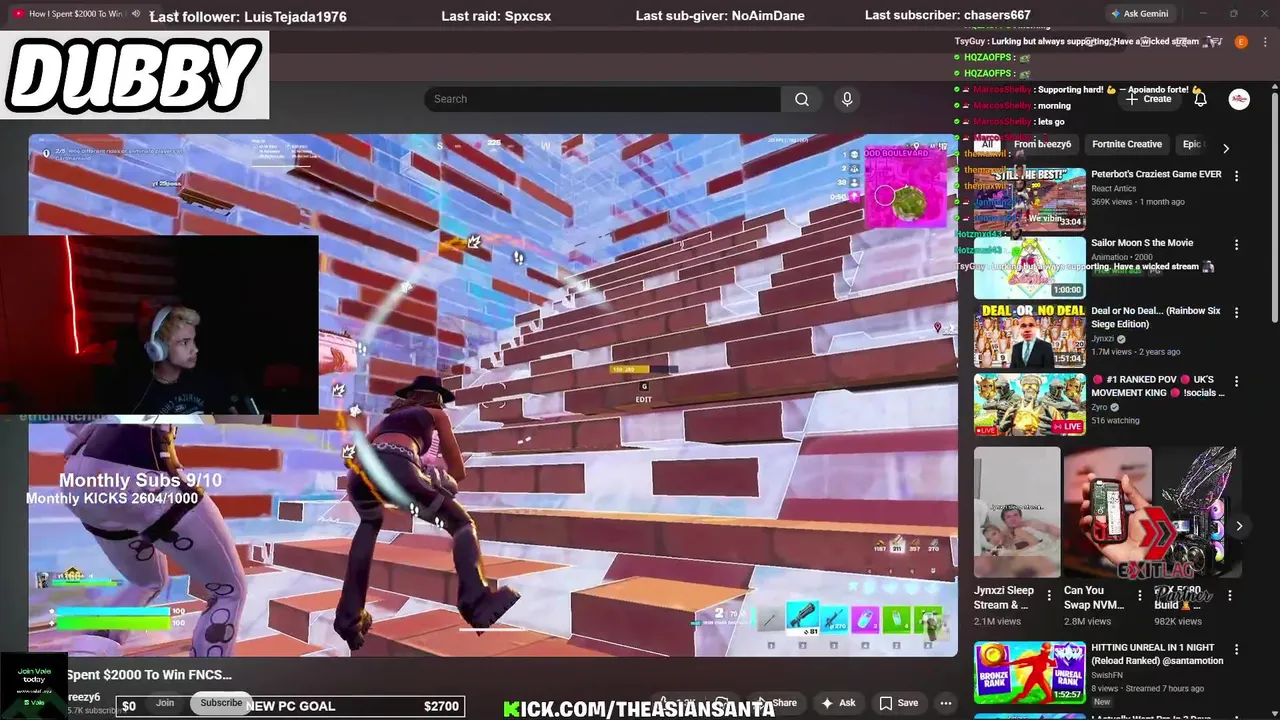Activate voice search microphone icon
The image size is (1280, 720).
847,99
